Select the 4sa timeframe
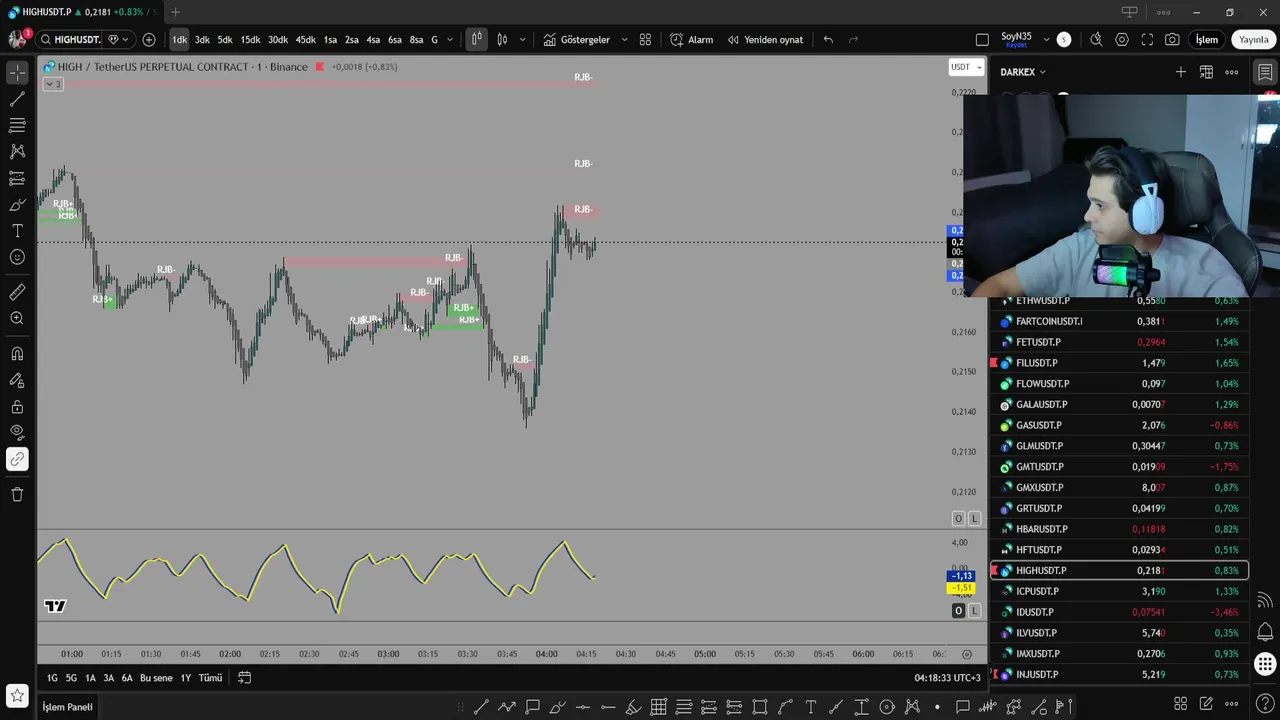 point(373,40)
